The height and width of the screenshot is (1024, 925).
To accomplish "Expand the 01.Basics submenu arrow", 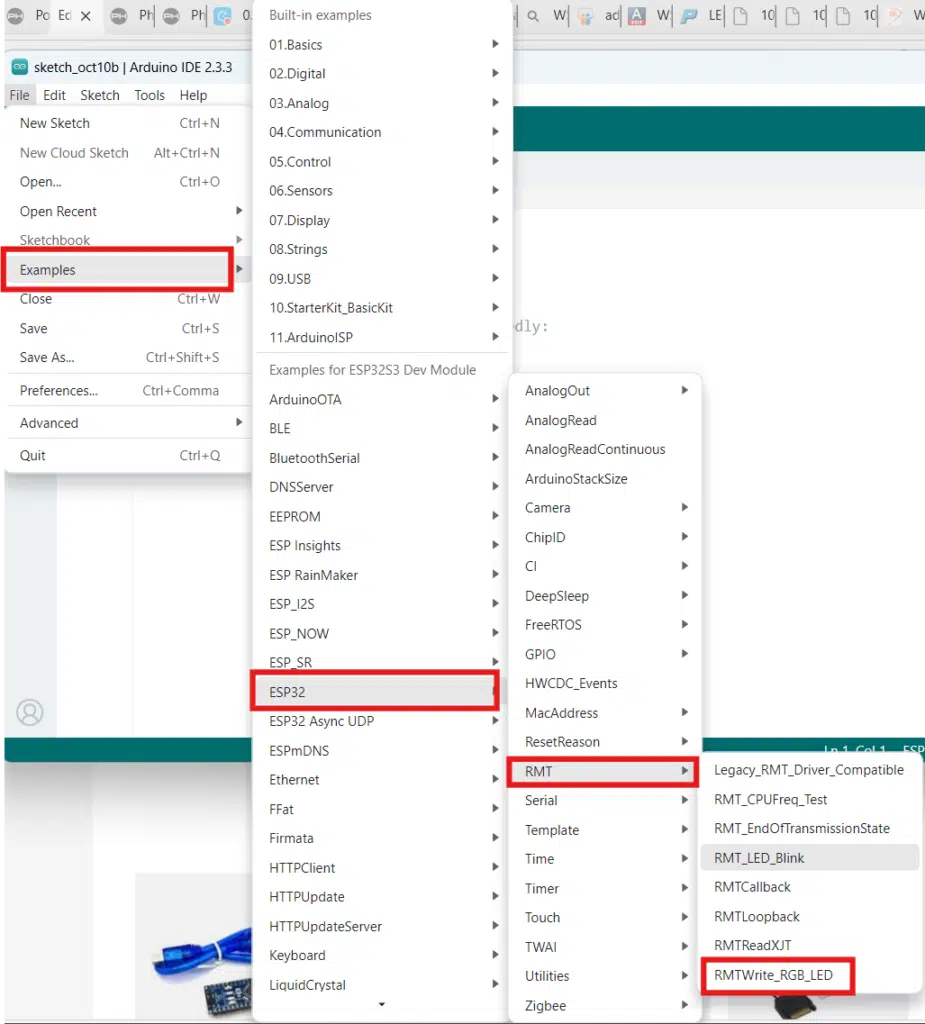I will pos(495,44).
